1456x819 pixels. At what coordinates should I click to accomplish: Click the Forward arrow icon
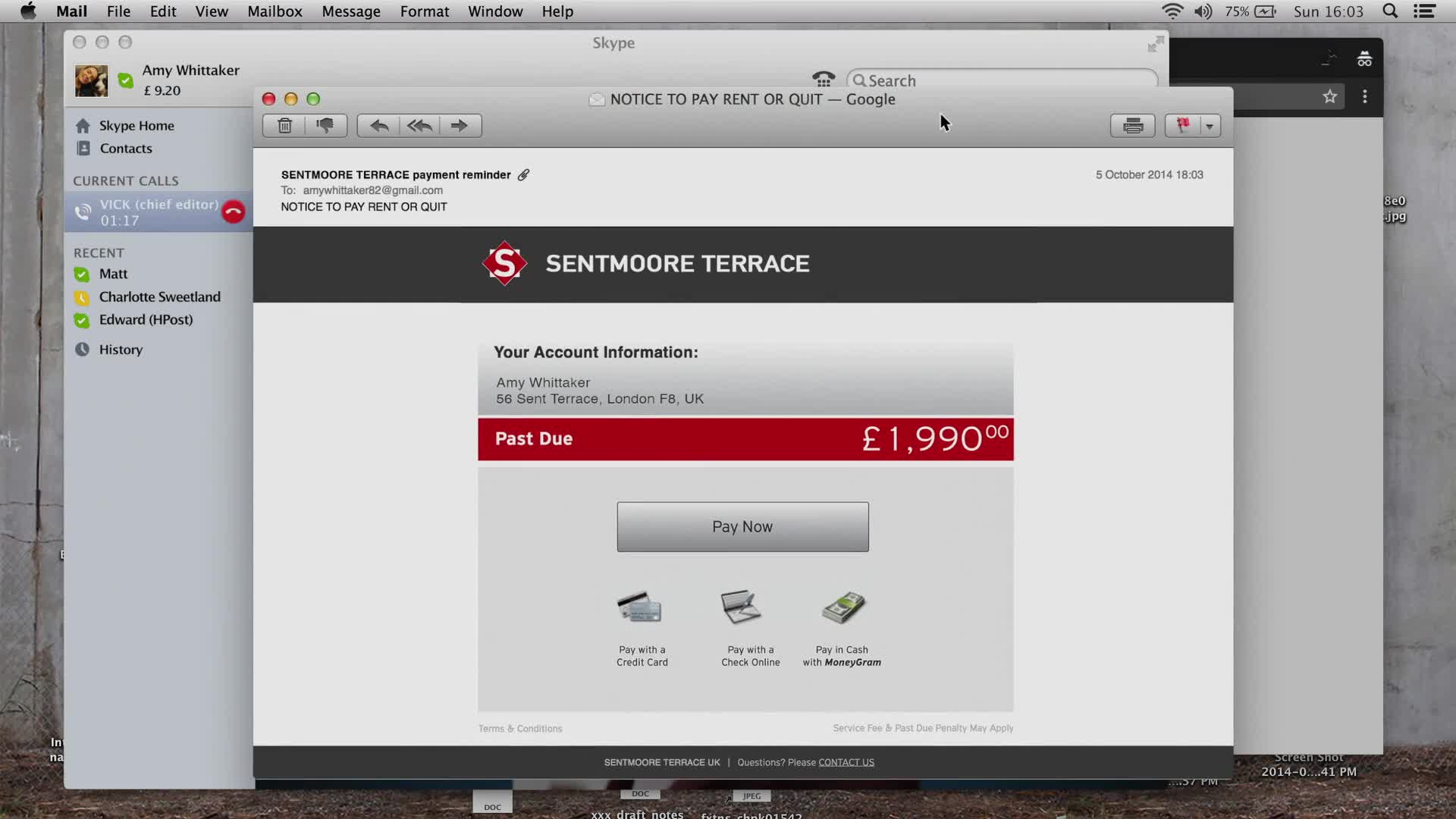pyautogui.click(x=460, y=126)
